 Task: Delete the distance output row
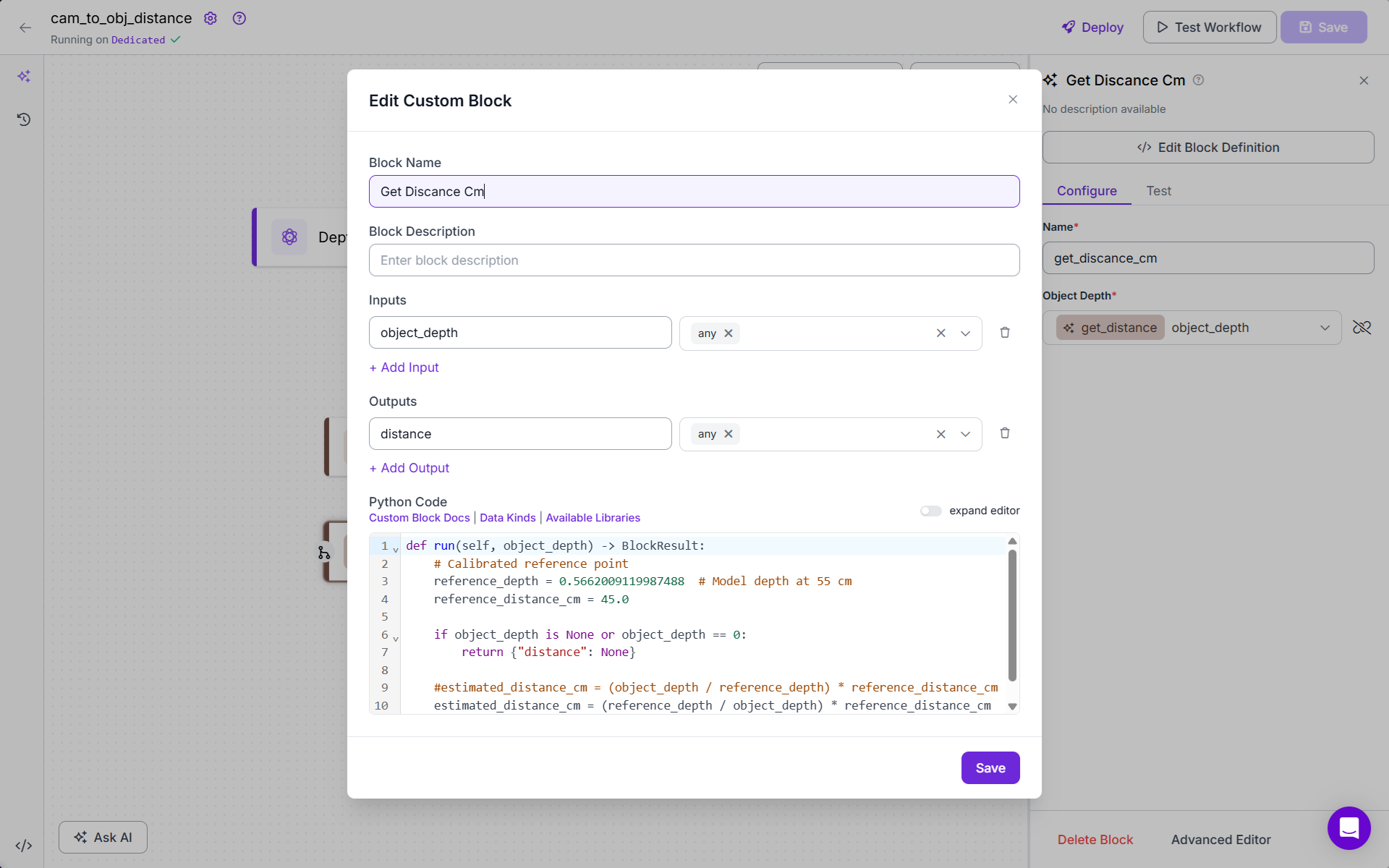pyautogui.click(x=1004, y=433)
